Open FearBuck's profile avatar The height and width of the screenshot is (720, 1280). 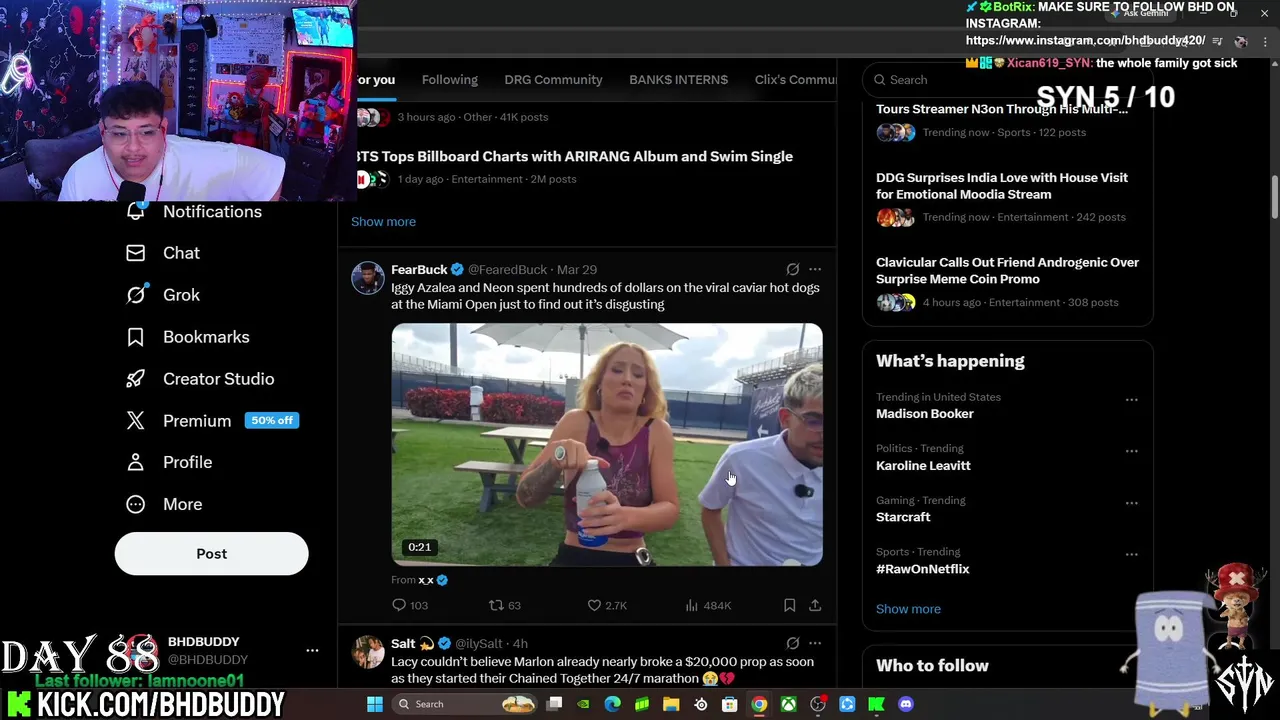coord(368,278)
